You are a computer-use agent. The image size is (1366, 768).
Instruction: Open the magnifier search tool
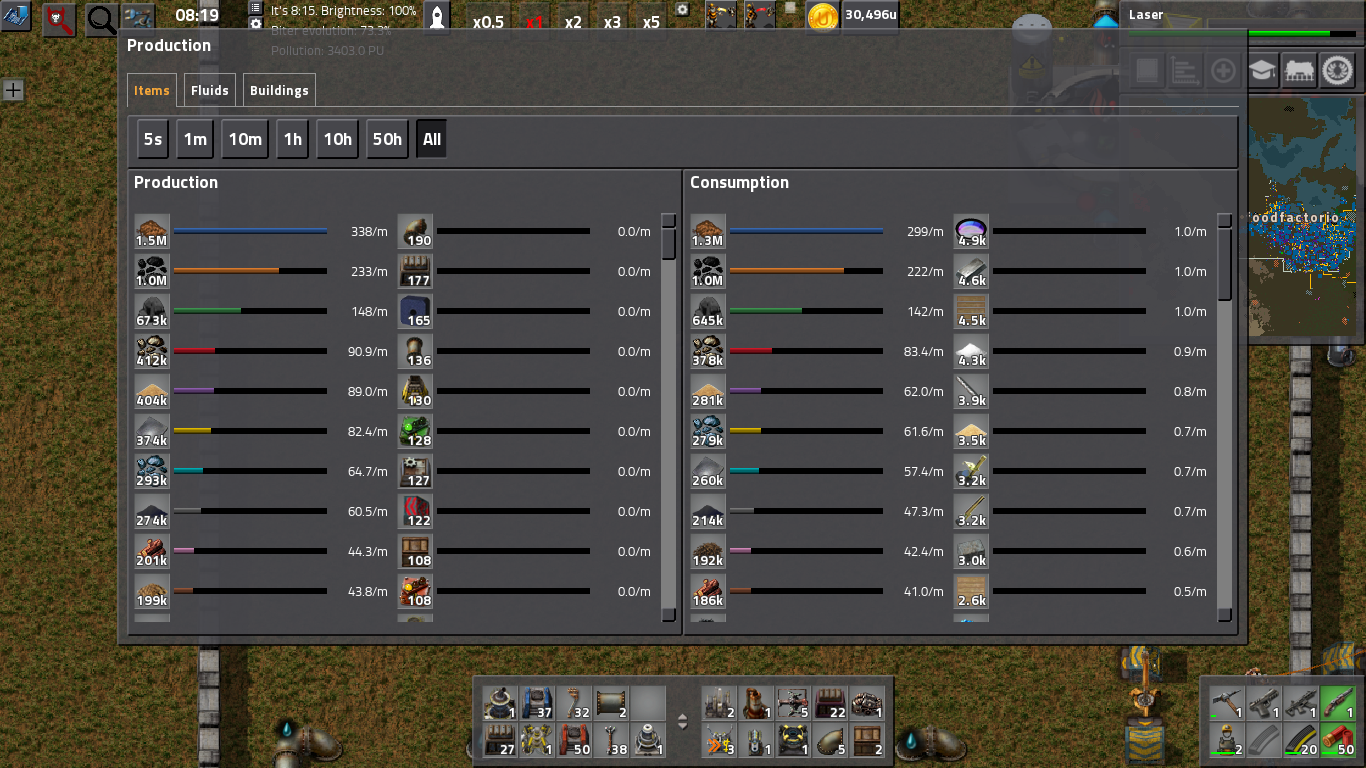pos(101,19)
